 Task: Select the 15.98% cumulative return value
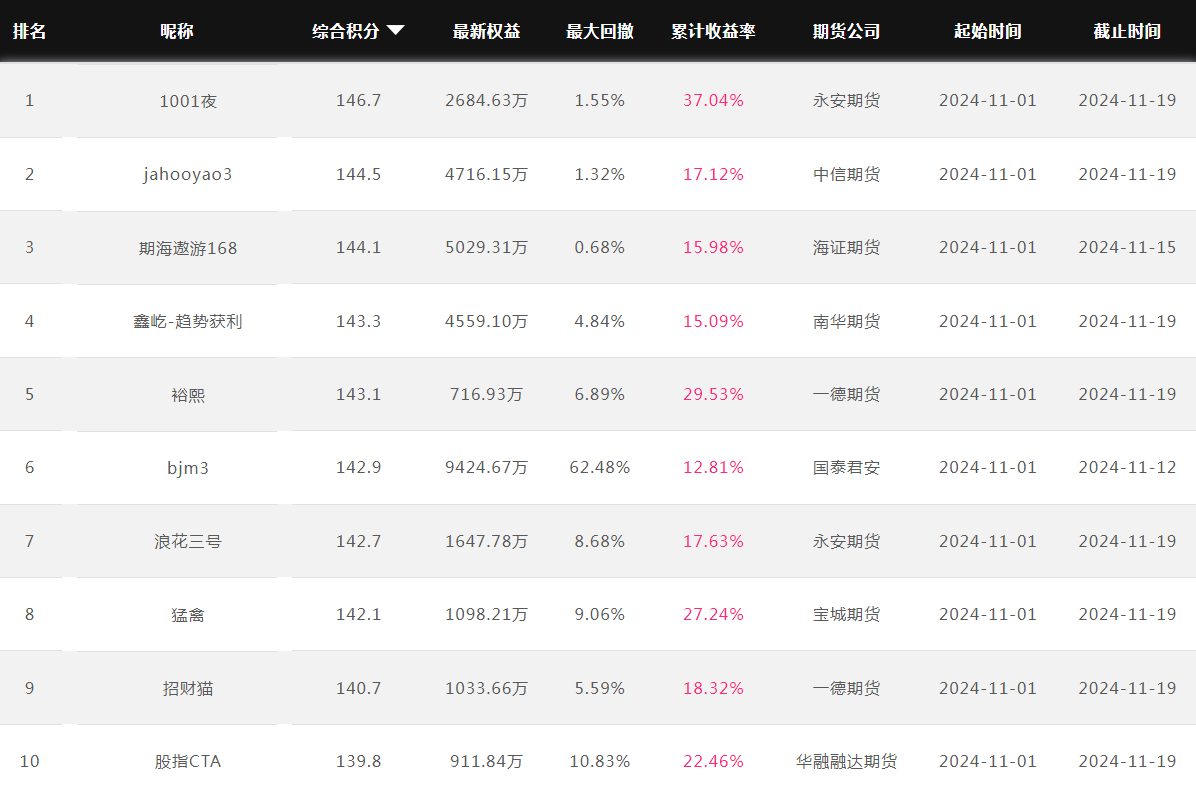point(713,248)
